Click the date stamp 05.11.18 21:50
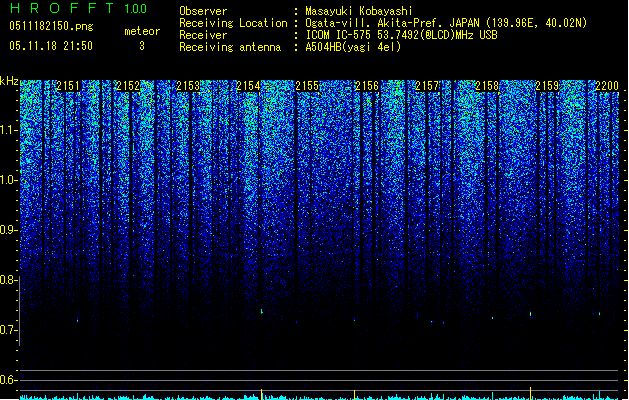The image size is (629, 400). coord(51,46)
